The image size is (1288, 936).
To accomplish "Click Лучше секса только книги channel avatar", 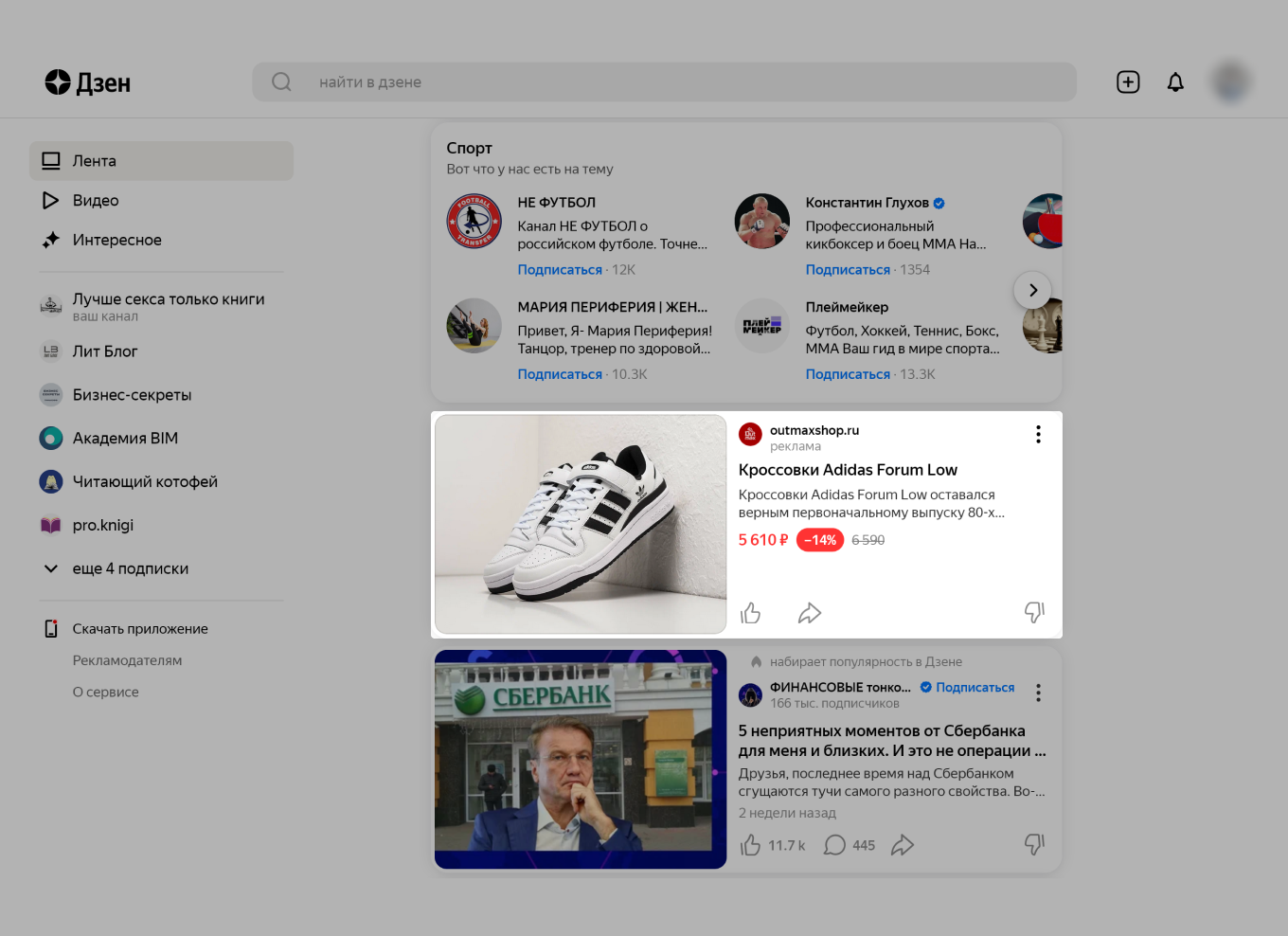I will click(51, 306).
